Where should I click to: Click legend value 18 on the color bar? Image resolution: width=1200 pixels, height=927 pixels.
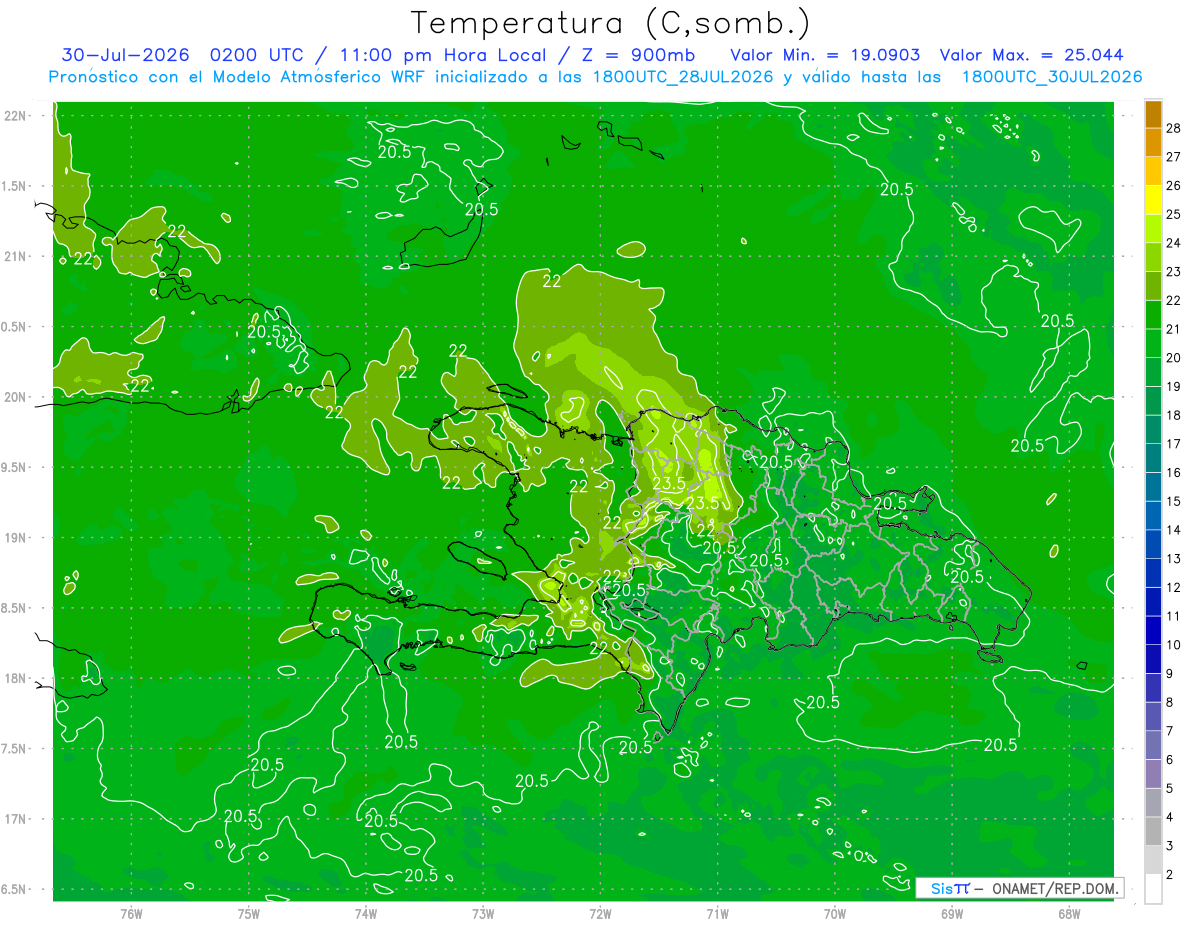click(1174, 415)
